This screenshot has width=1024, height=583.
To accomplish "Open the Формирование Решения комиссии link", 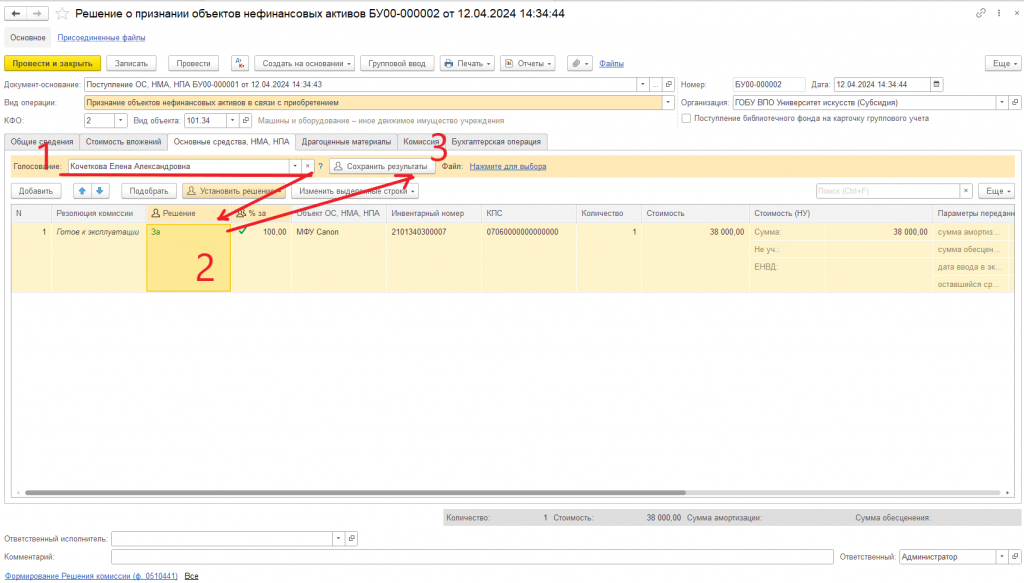I will tap(91, 576).
